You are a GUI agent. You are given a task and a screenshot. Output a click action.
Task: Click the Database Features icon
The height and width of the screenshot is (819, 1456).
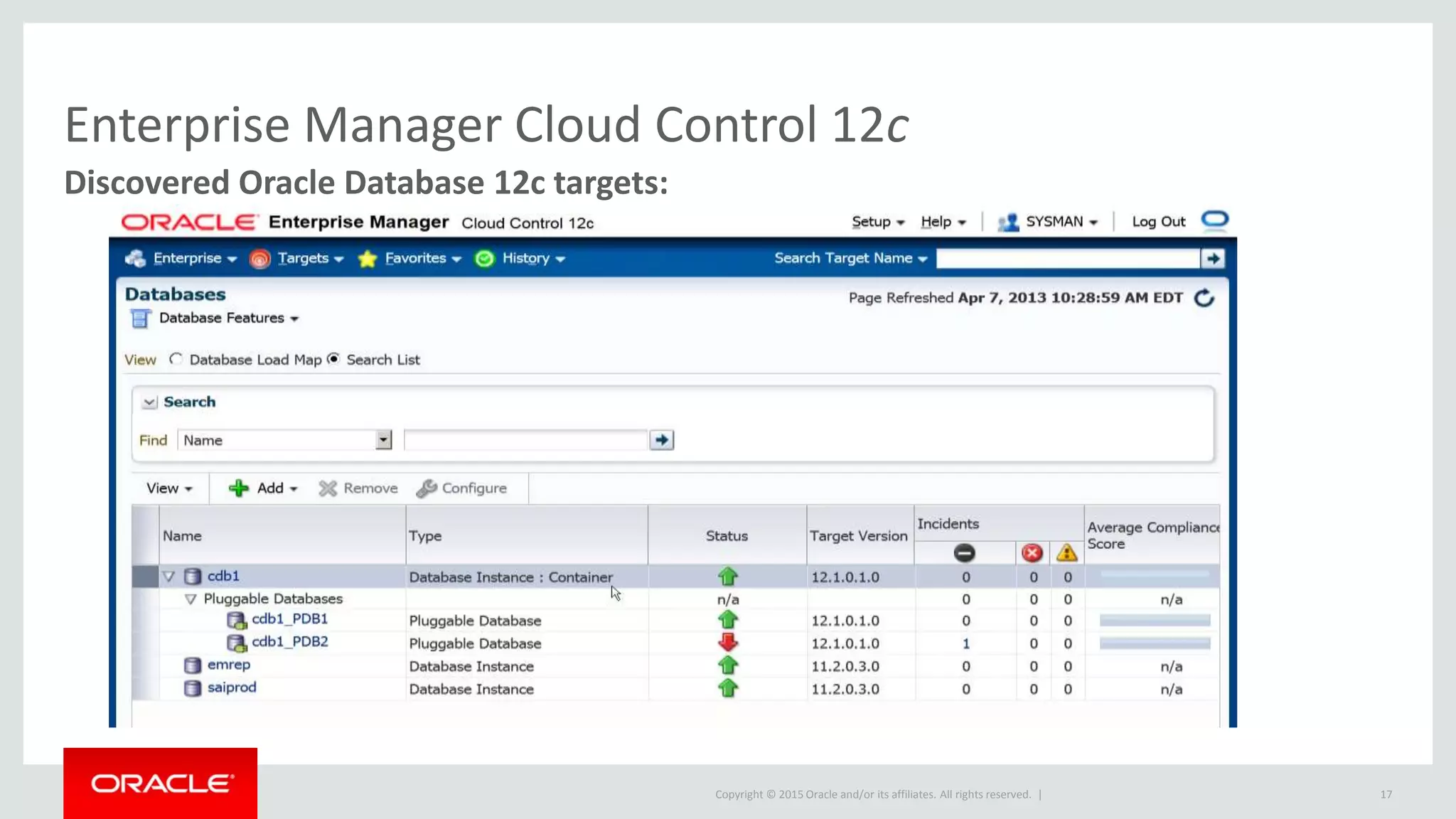[x=140, y=319]
